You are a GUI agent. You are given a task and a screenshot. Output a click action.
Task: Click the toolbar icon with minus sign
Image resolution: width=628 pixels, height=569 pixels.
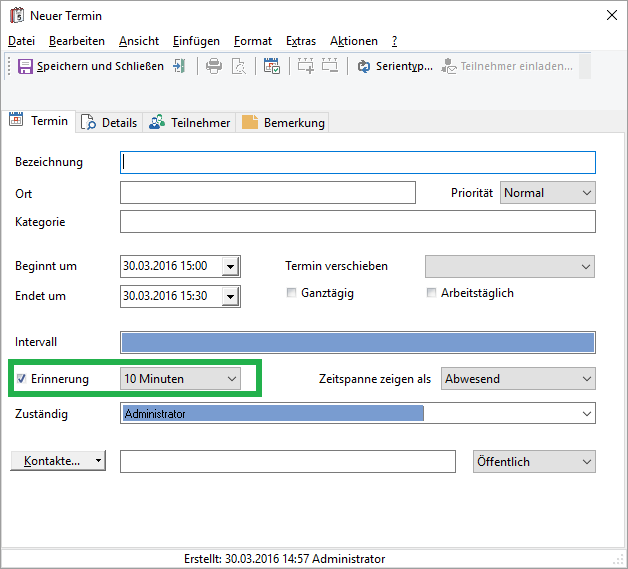click(330, 65)
